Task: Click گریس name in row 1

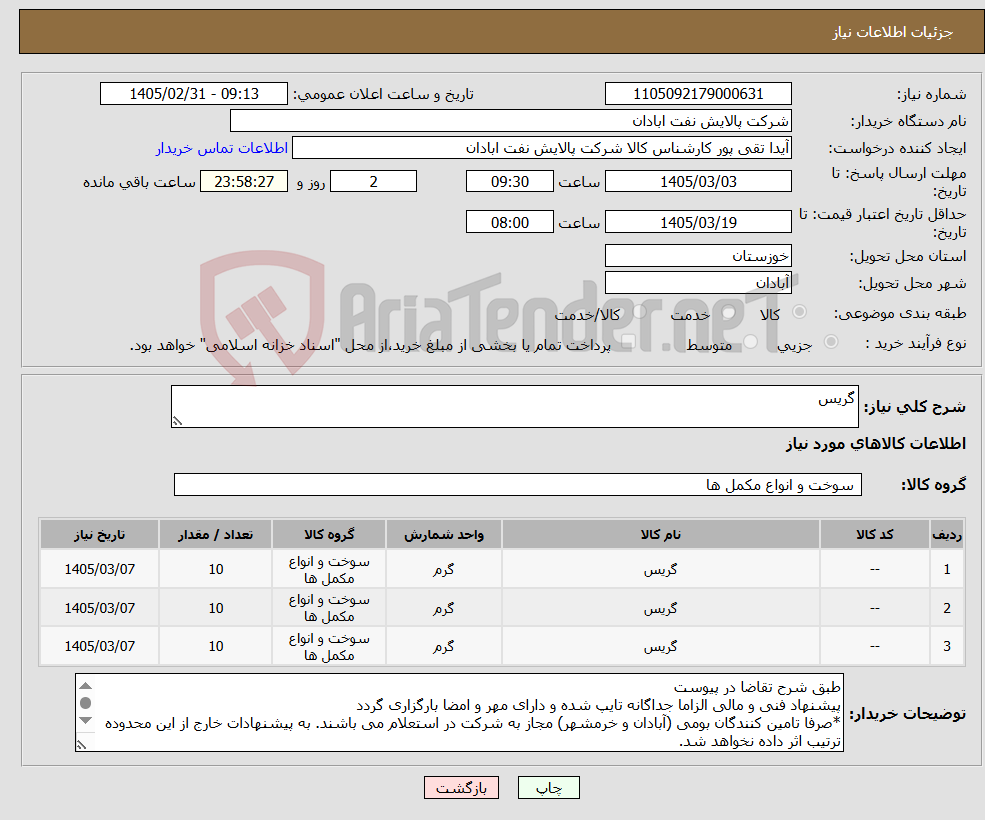Action: (x=660, y=570)
